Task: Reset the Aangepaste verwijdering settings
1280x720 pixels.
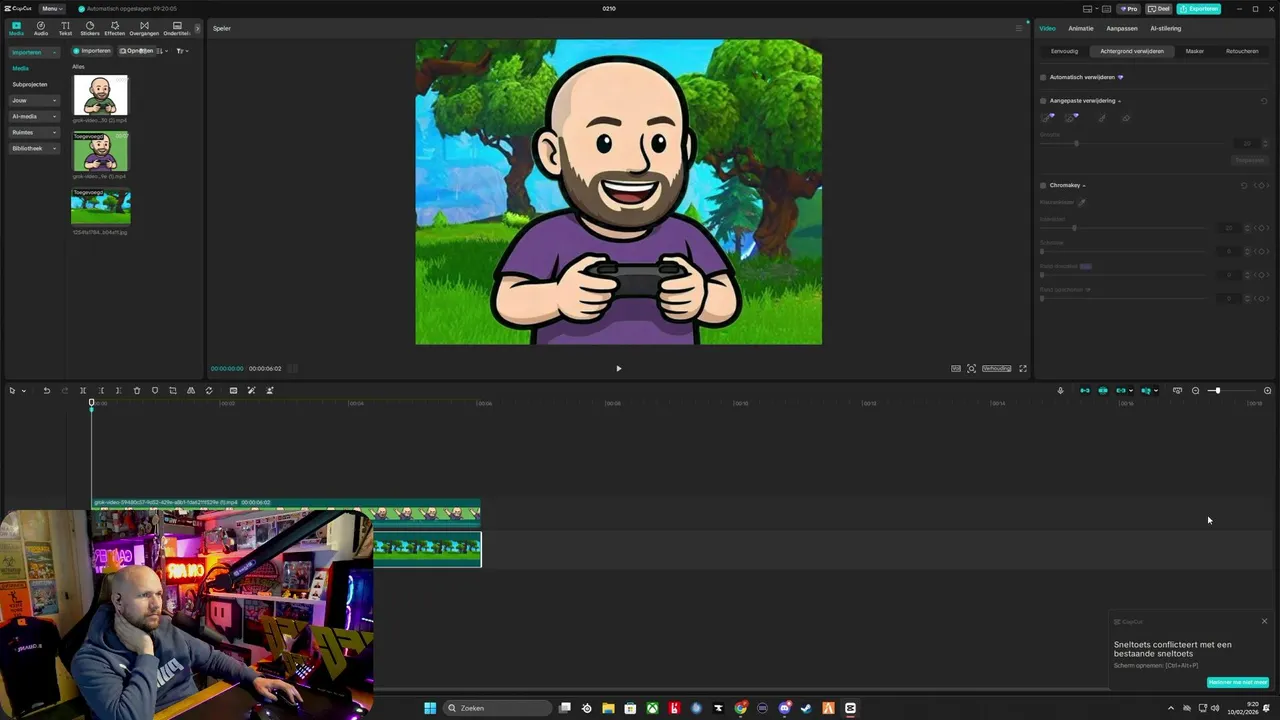Action: 1264,101
